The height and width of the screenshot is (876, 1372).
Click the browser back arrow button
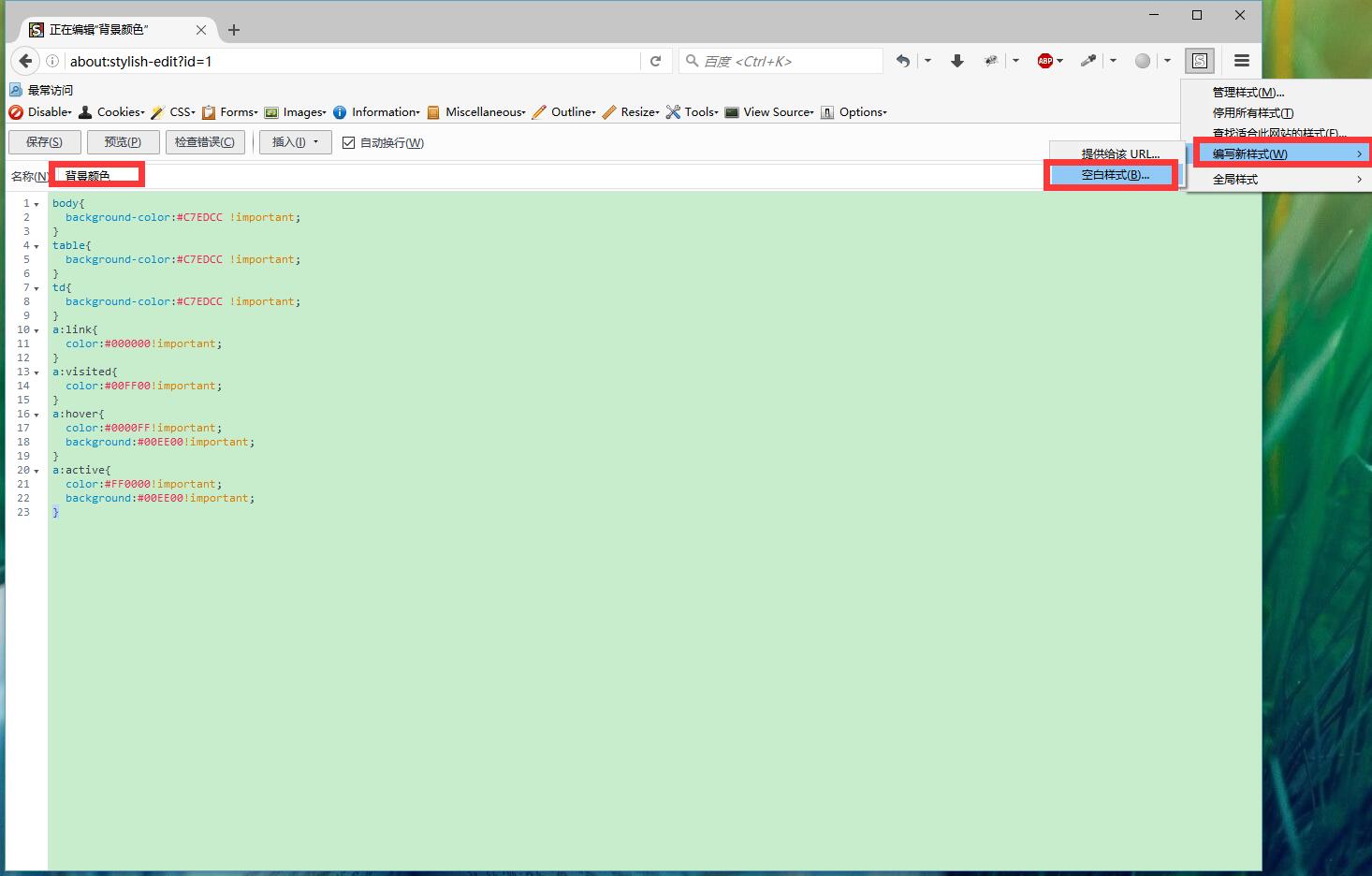click(x=26, y=61)
